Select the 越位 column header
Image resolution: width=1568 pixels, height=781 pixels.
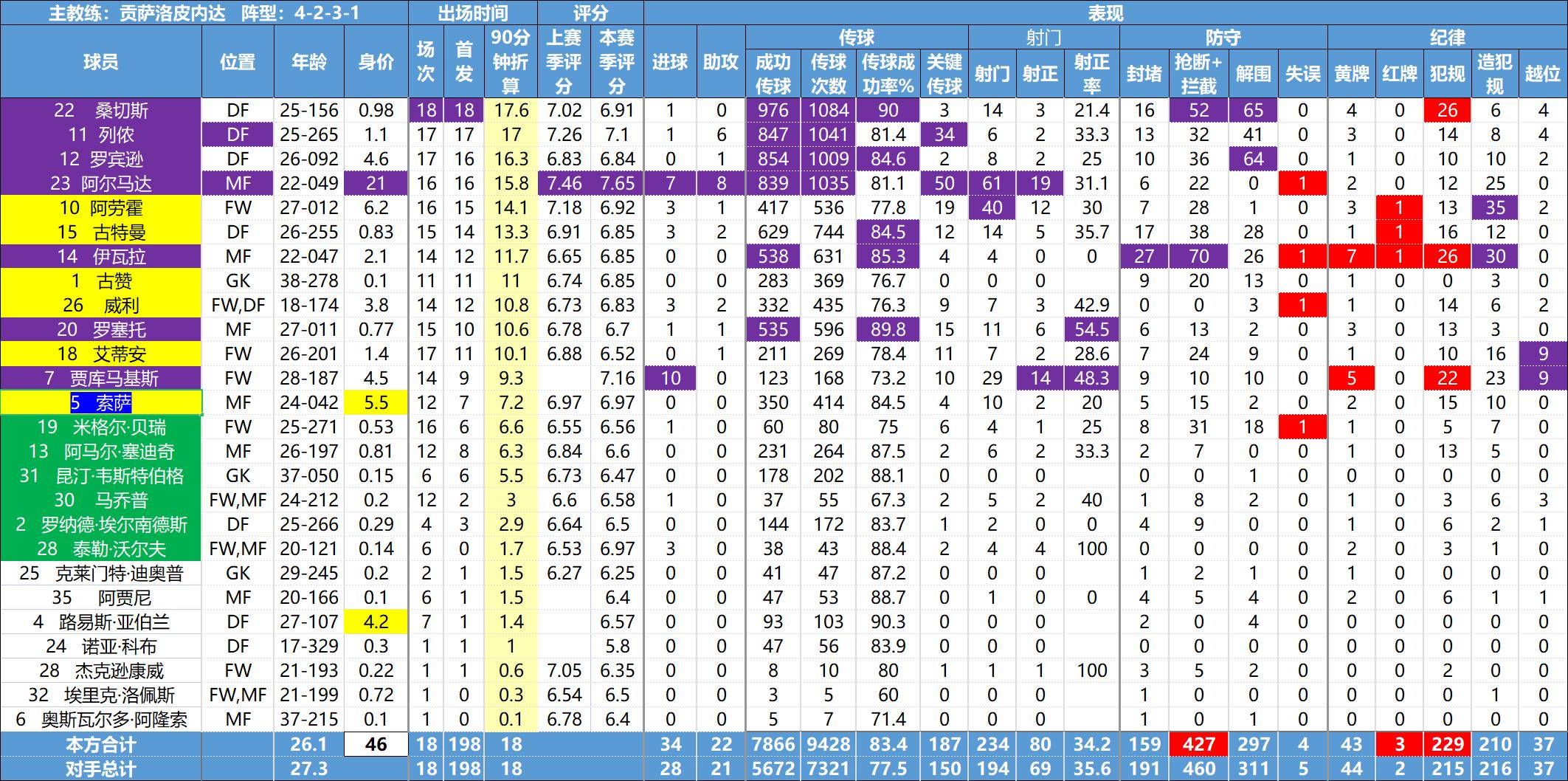coord(1543,74)
